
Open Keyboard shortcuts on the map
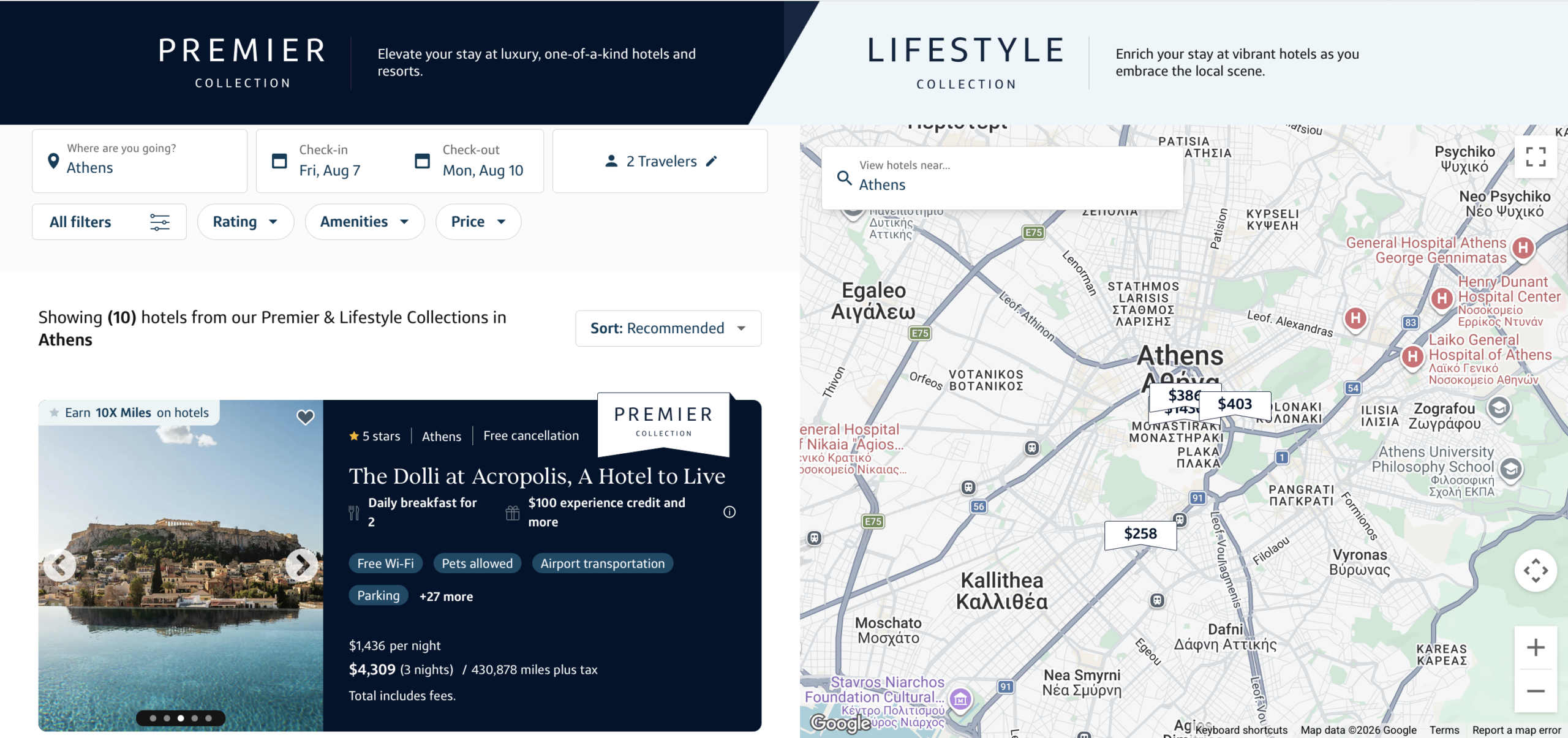1241,729
